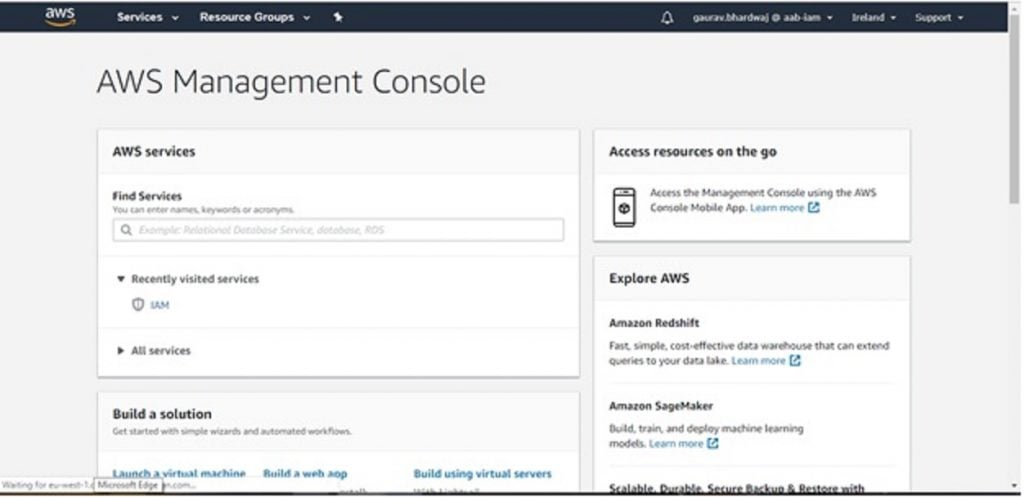The image size is (1024, 497).
Task: Open the notifications bell icon
Action: pos(667,18)
